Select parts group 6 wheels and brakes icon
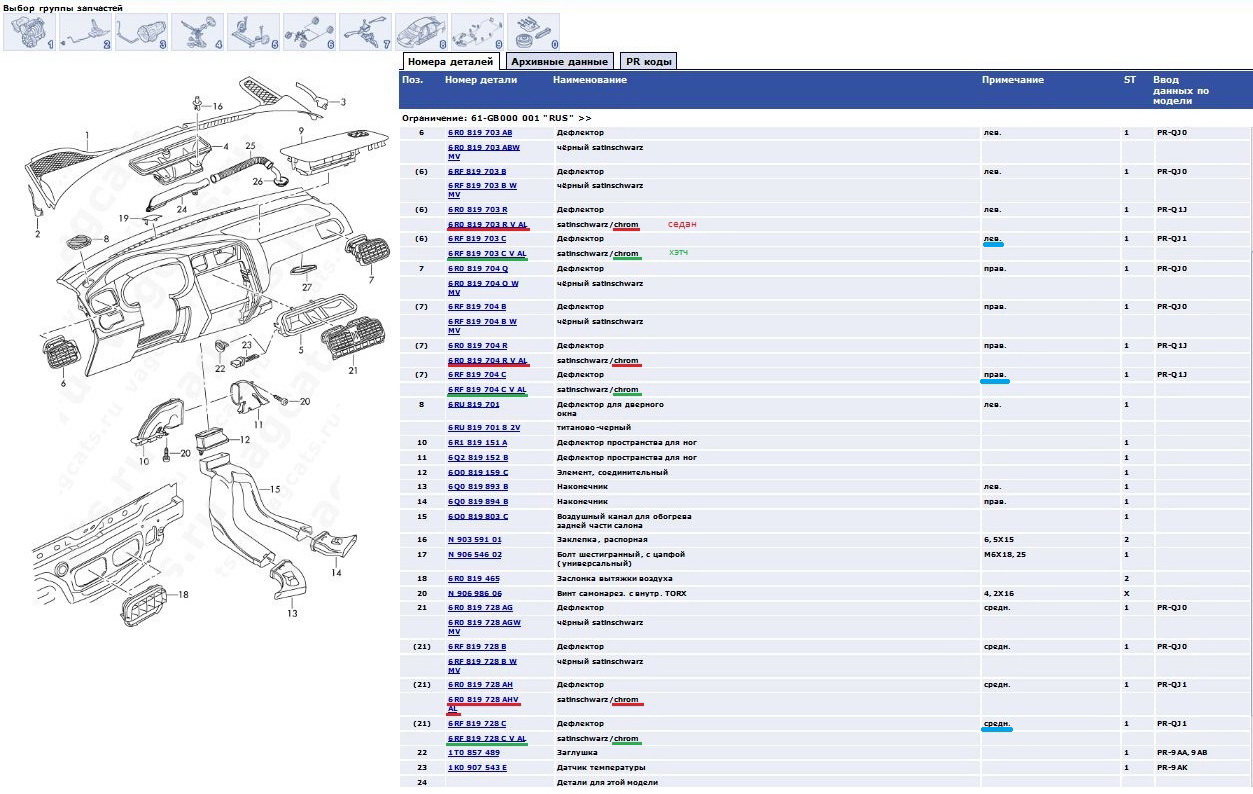Viewport: 1253px width, 794px height. pos(309,32)
